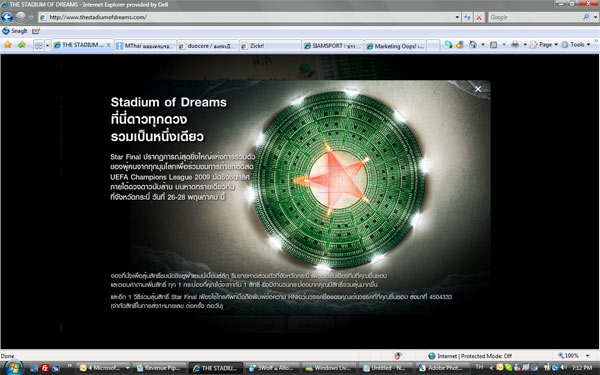
Task: Open the search provider dropdown arrow
Action: 595,17
